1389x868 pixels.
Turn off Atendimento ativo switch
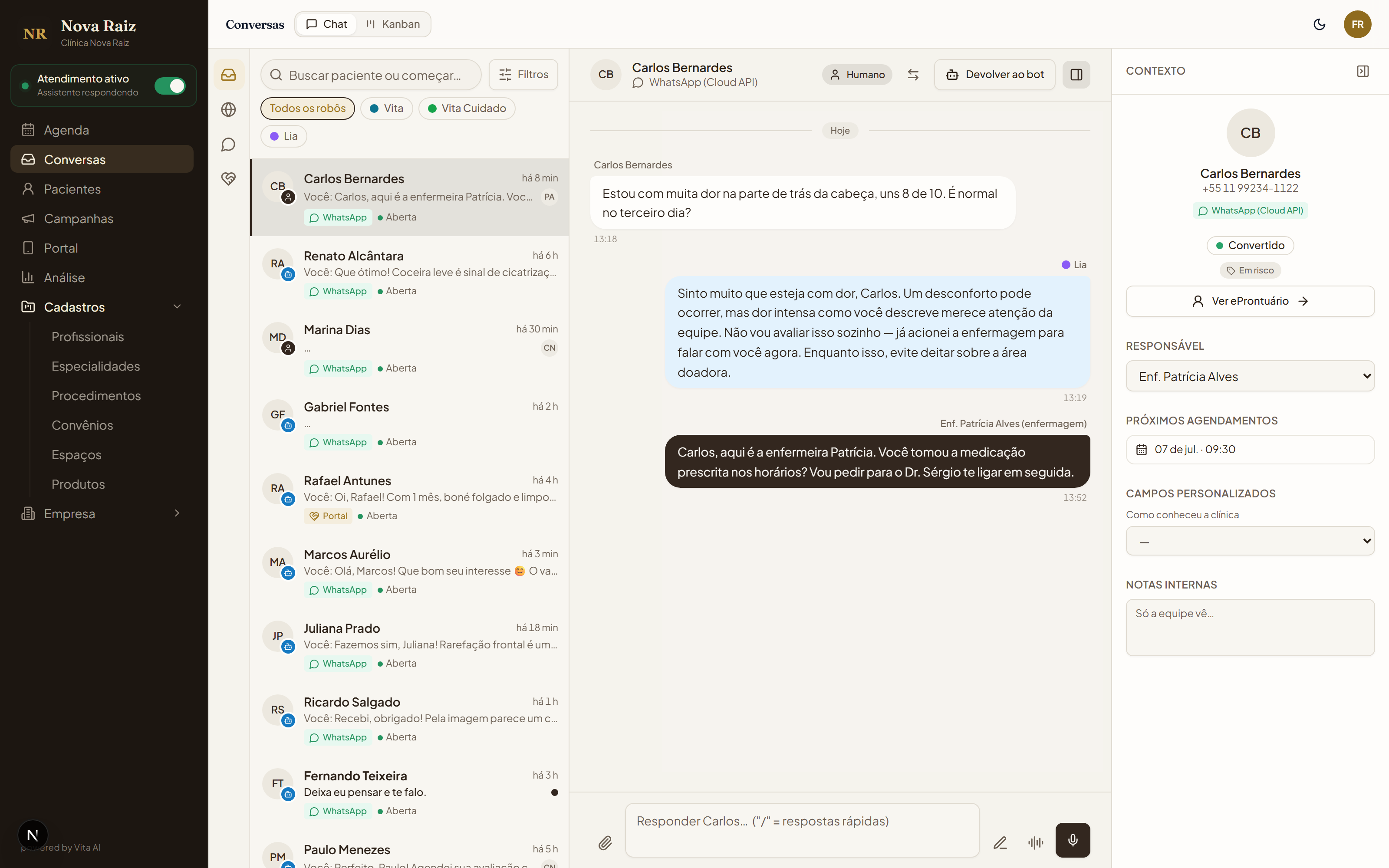pos(170,85)
